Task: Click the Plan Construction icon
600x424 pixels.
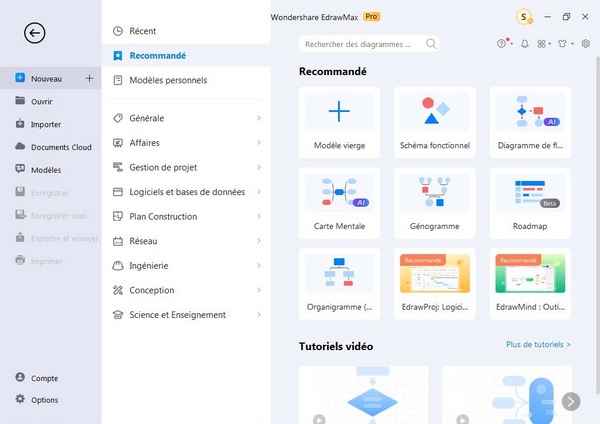Action: click(118, 216)
